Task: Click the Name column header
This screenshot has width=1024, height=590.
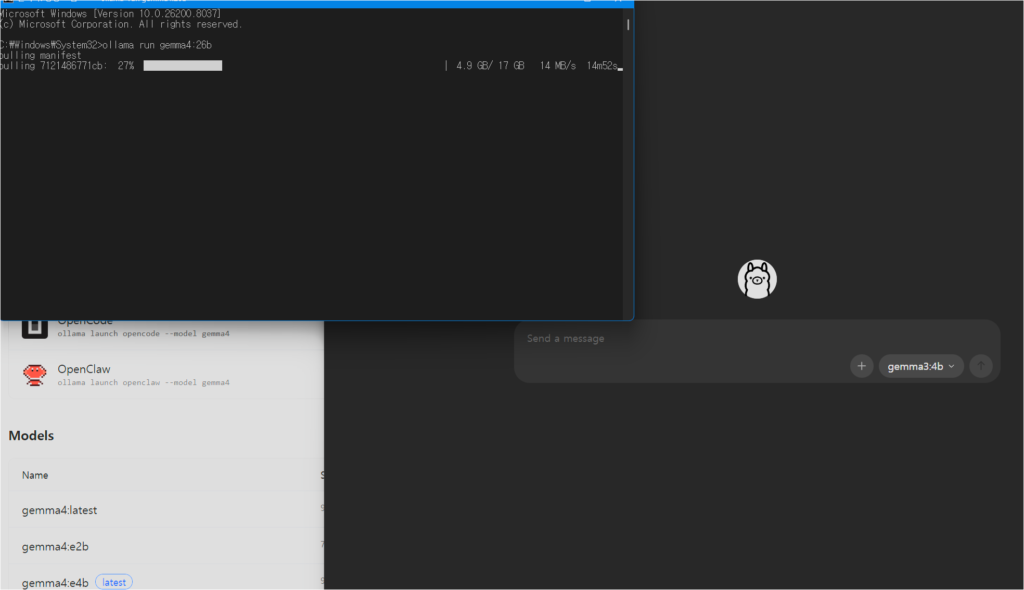Action: click(35, 475)
